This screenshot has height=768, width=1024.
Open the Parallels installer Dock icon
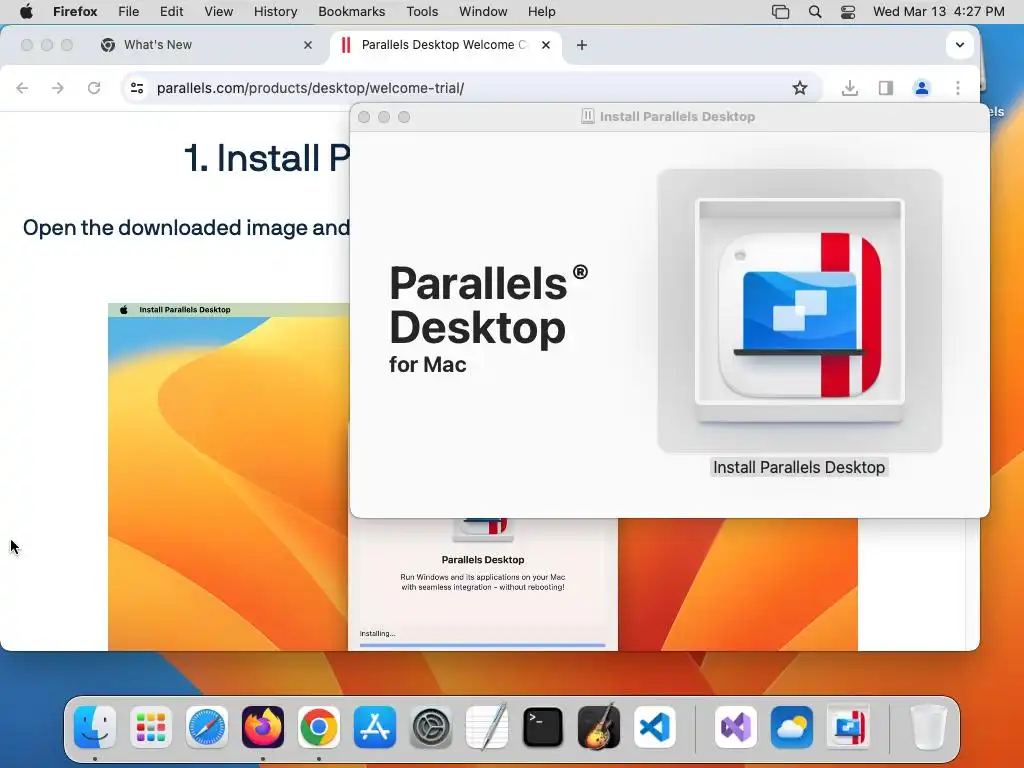click(x=848, y=727)
